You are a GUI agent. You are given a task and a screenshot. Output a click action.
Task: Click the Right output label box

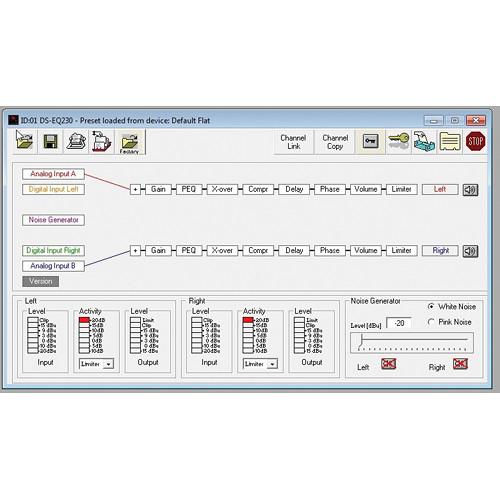(440, 250)
